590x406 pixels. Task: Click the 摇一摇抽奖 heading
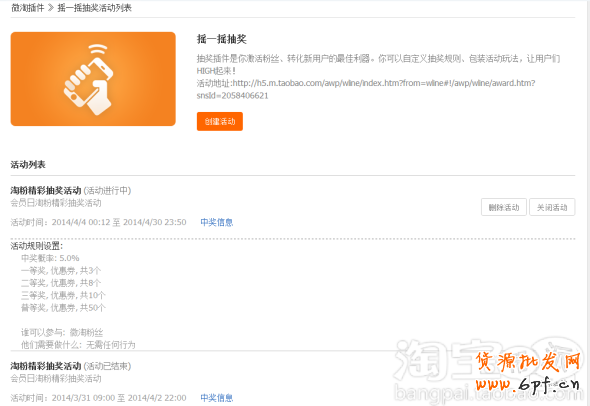[222, 39]
